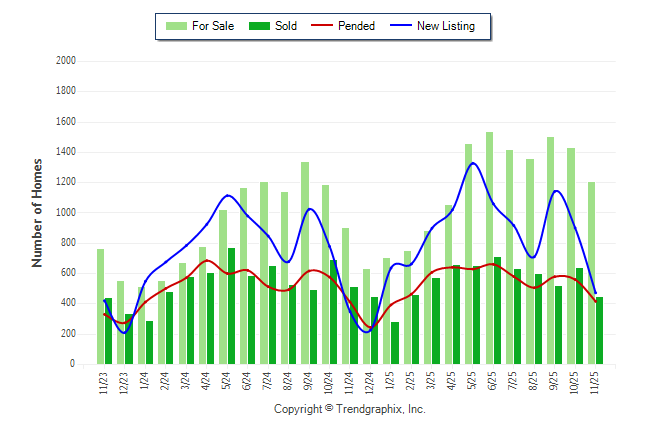646x434 pixels.
Task: Toggle the Pended series legend label
Action: point(357,26)
